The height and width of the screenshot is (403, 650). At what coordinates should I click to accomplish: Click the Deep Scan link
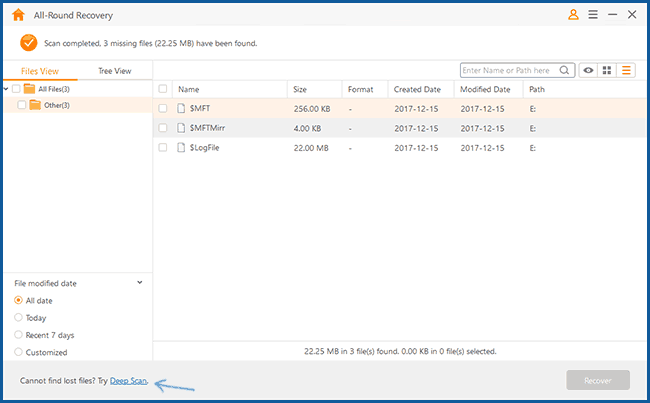128,380
